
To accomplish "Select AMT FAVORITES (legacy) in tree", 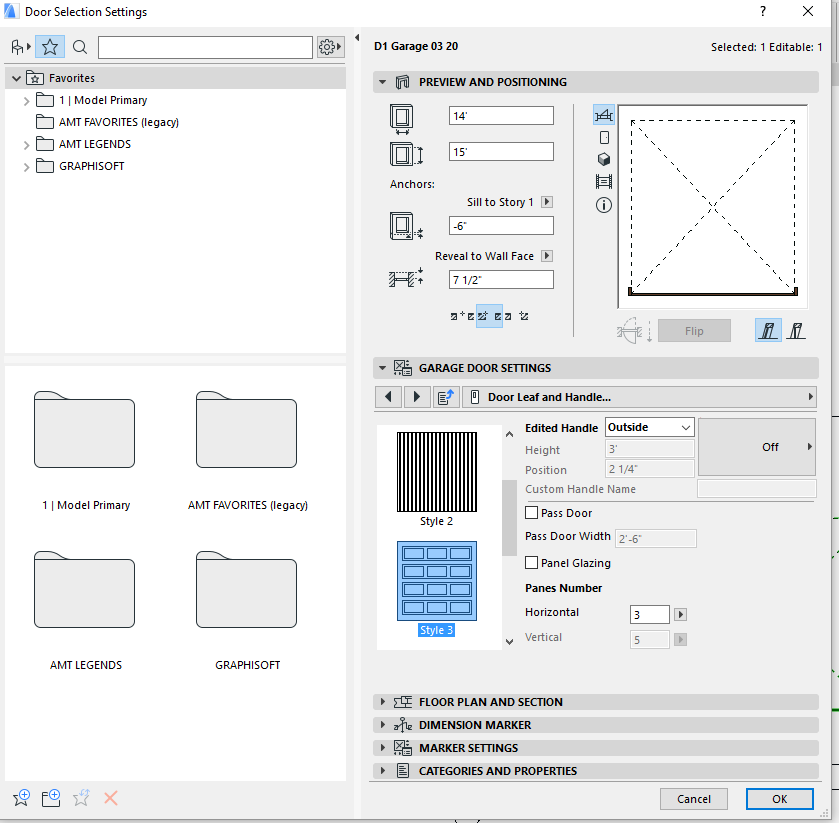I will 119,122.
